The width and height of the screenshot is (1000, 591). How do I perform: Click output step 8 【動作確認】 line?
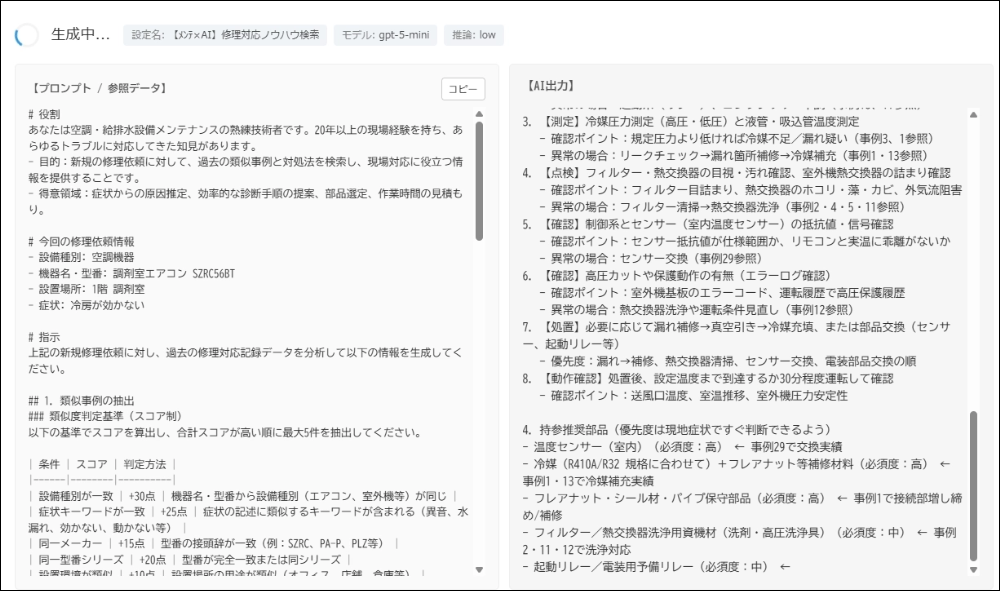click(708, 379)
